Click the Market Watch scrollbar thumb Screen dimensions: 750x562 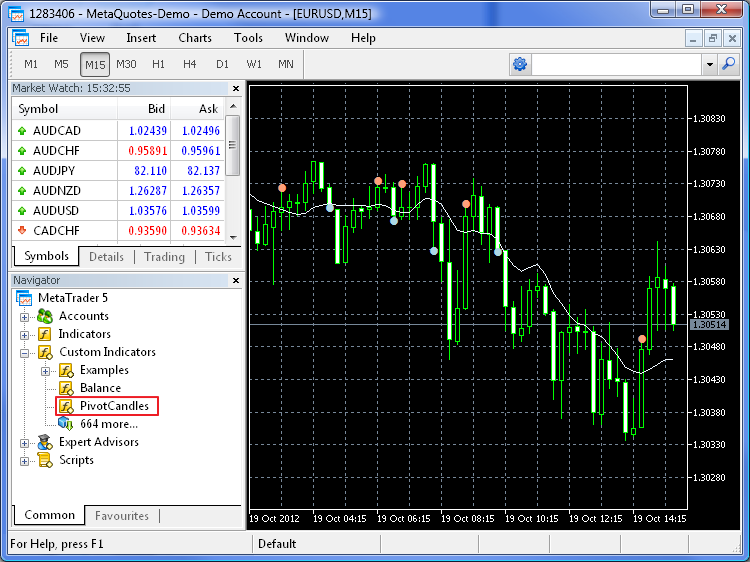[233, 145]
